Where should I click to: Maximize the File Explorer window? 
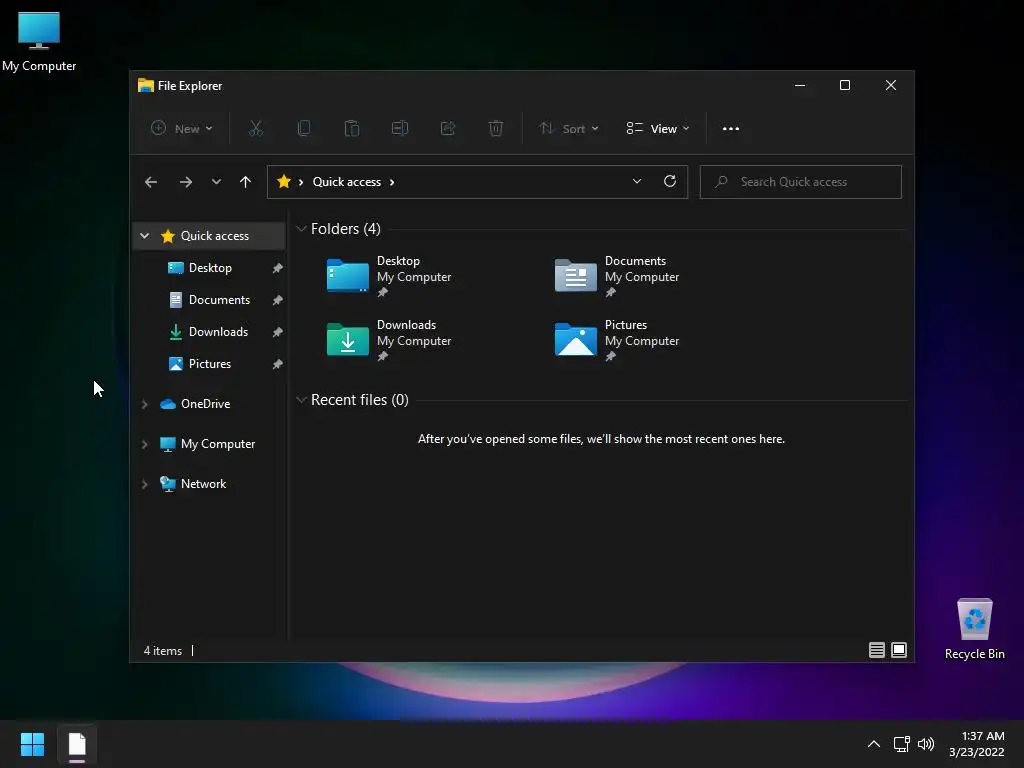(845, 85)
